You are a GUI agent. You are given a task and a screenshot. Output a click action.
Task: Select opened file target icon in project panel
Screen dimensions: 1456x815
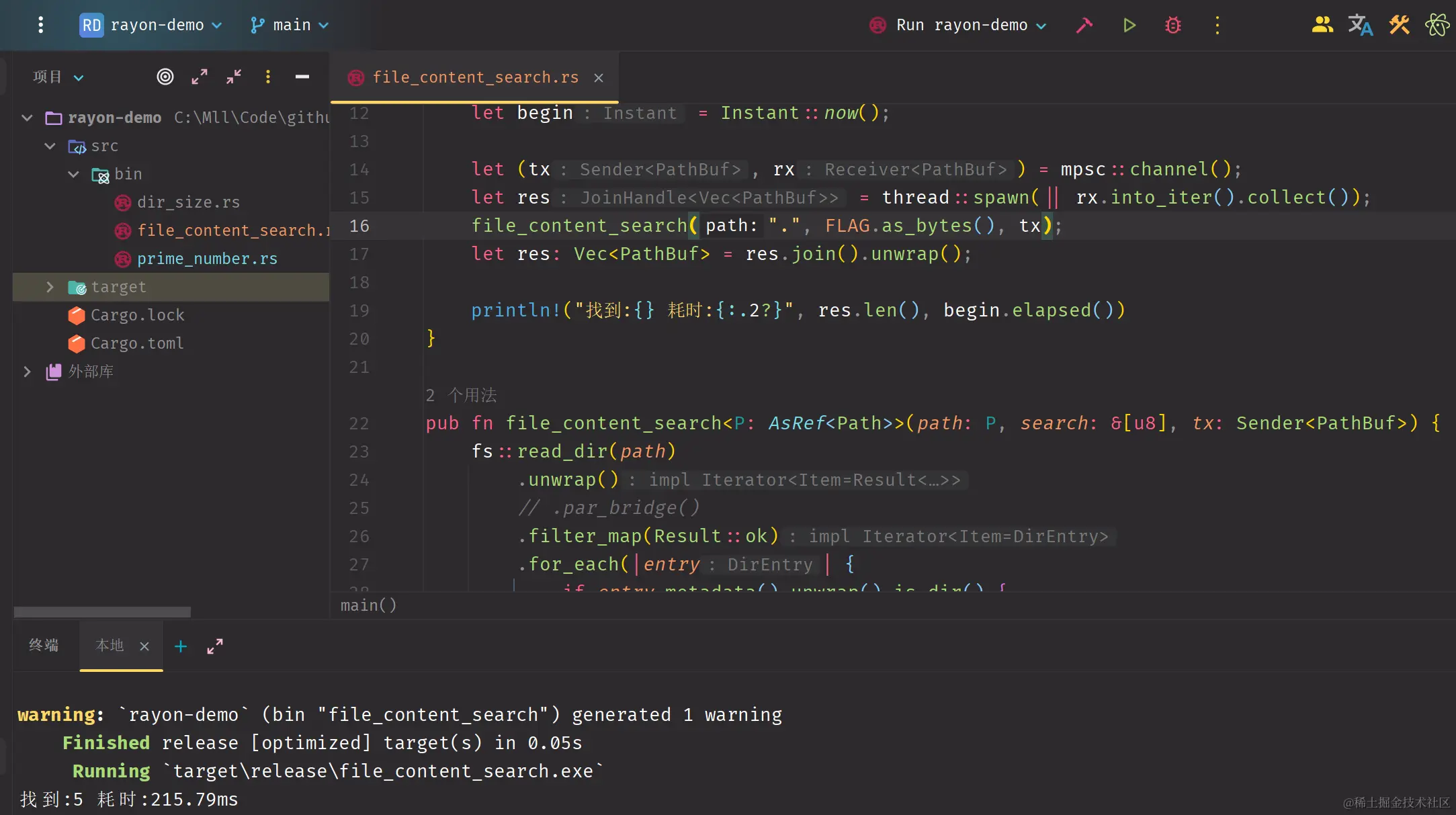(165, 77)
